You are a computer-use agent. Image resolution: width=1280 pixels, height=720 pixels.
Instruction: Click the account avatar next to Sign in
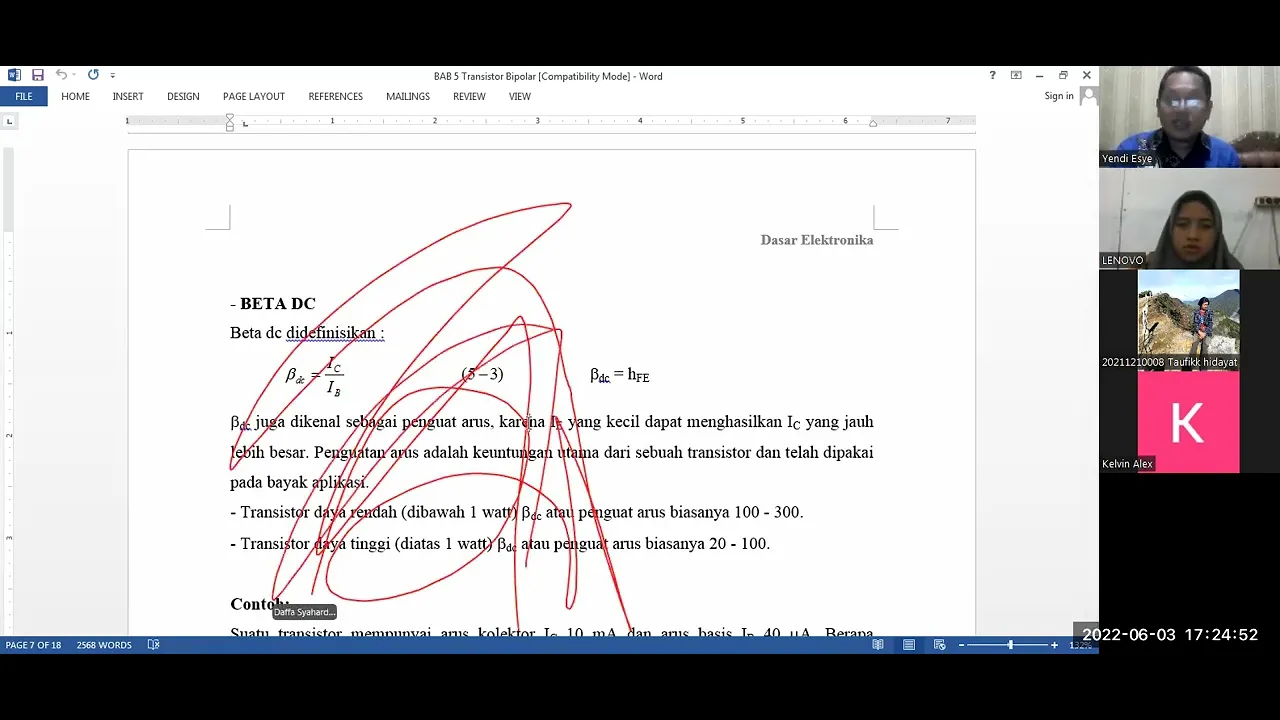pos(1089,96)
